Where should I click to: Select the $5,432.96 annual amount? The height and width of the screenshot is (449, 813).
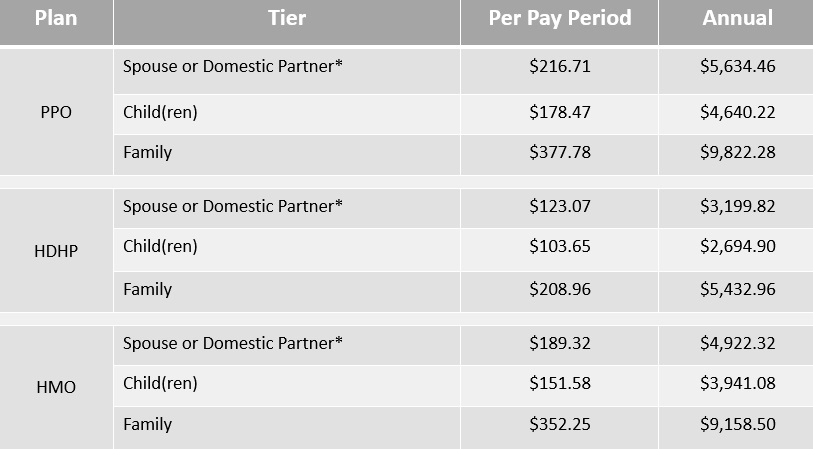click(737, 289)
